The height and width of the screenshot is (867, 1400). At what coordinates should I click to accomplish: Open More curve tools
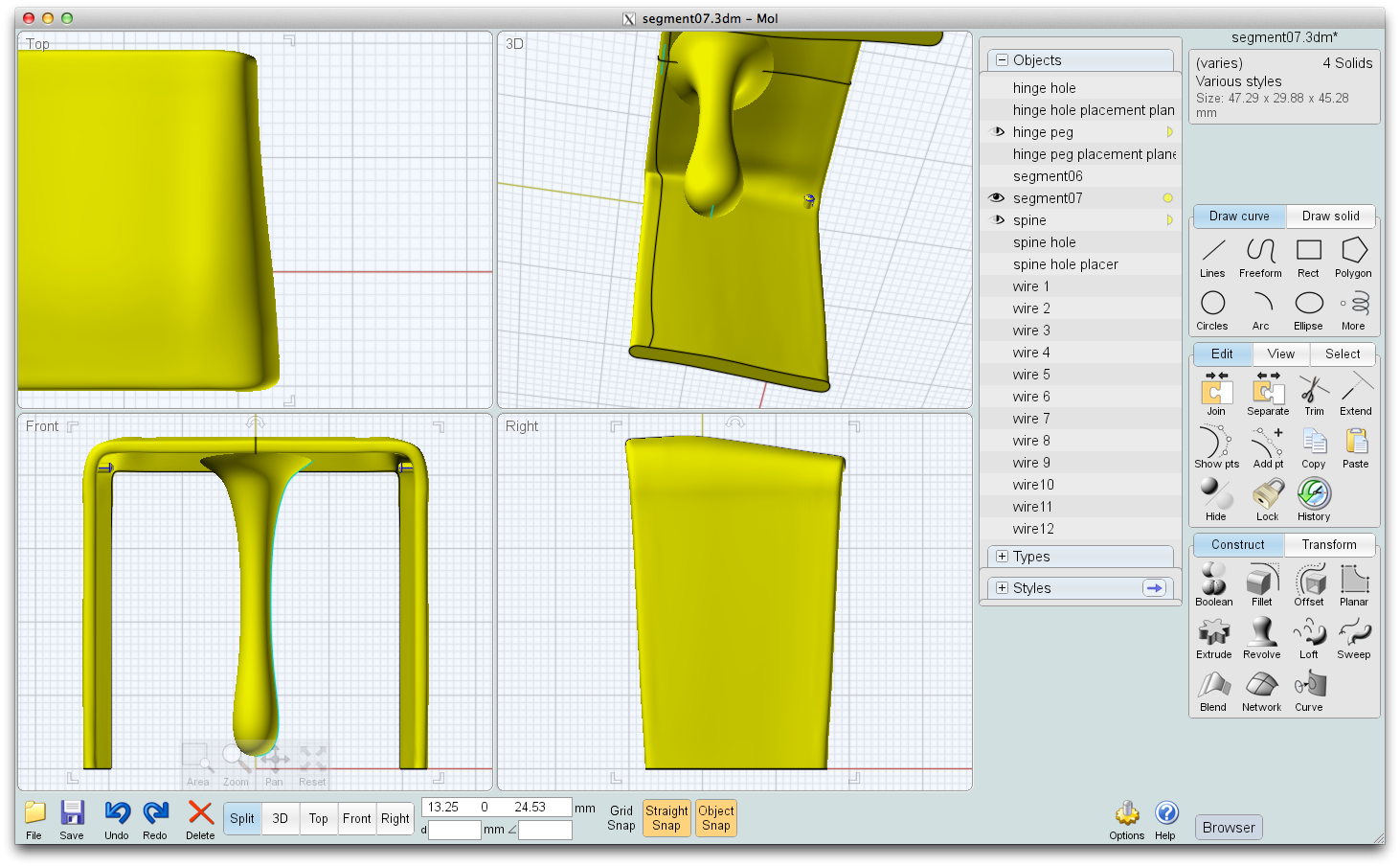tap(1353, 310)
